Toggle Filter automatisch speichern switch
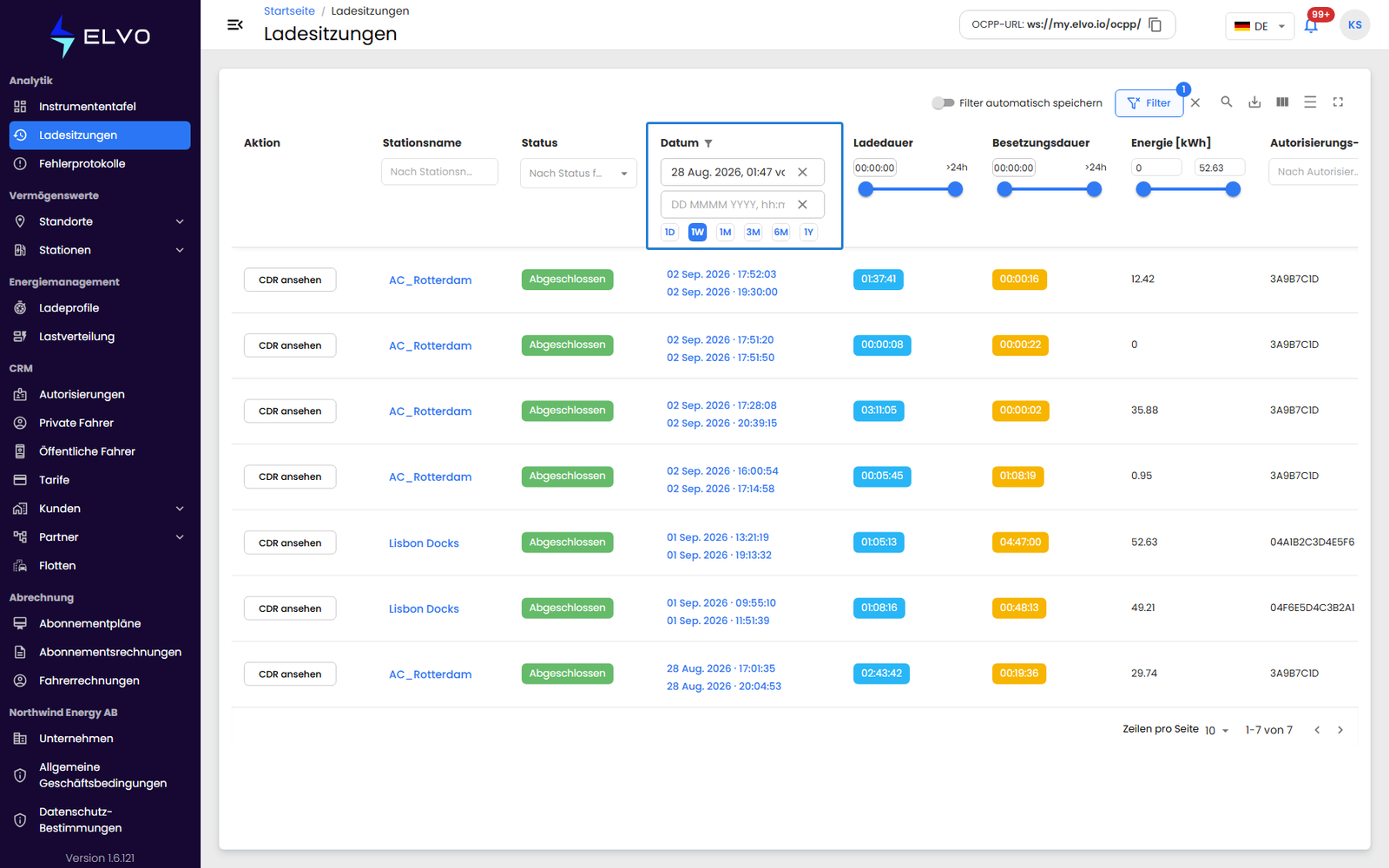 [943, 102]
